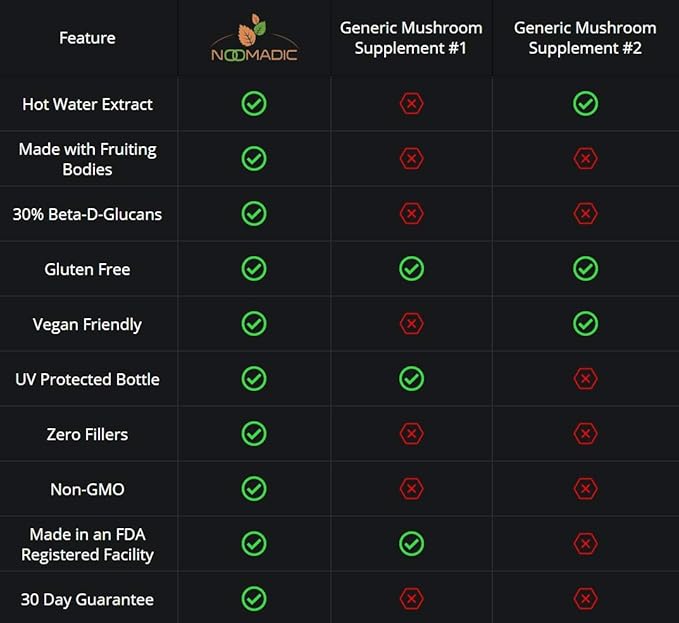
Task: Click Supplement #2 red X for 30 Day Guarantee
Action: pos(585,599)
